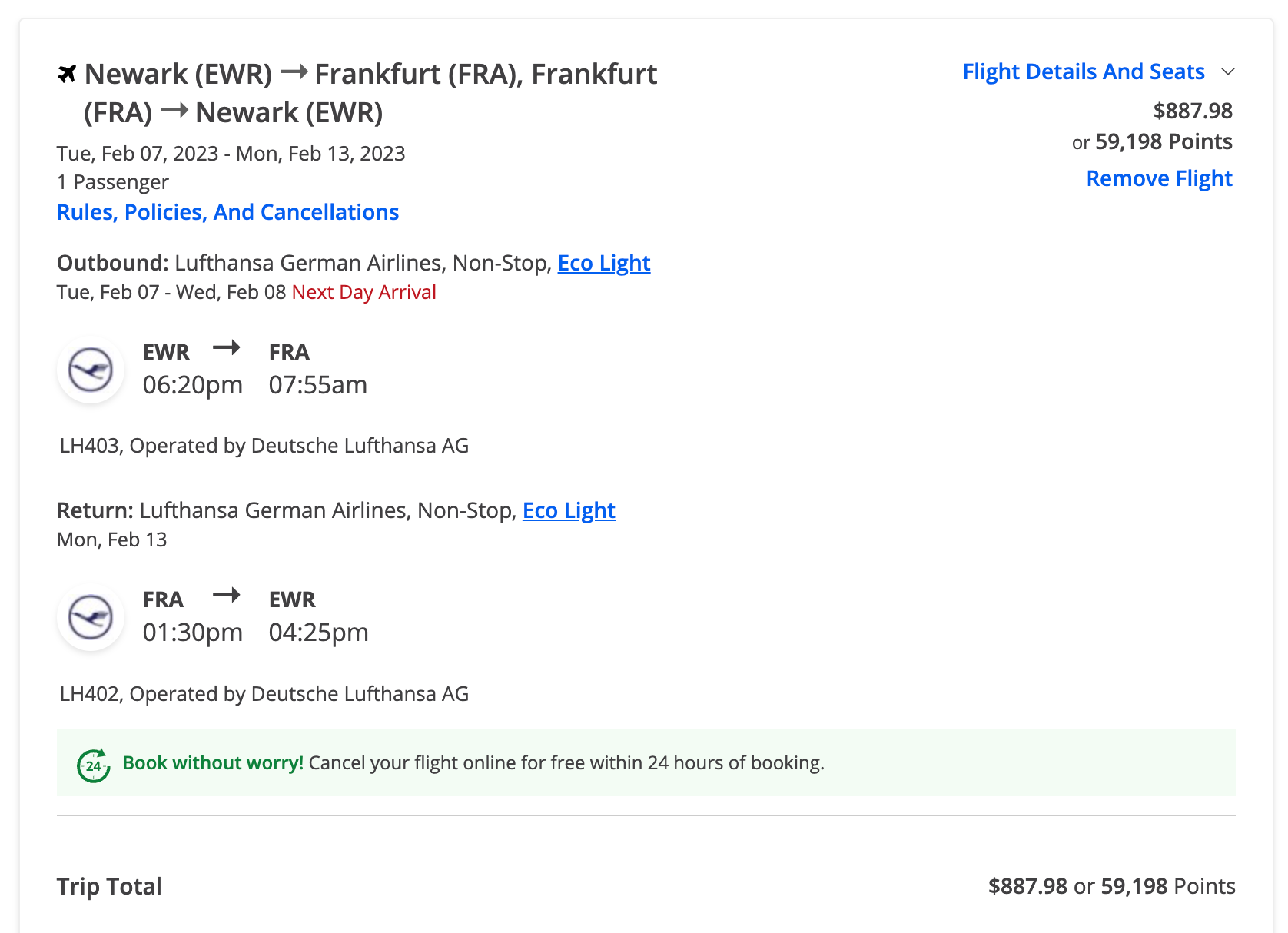Remove Flight from the trip
The image size is (1288, 933).
(x=1159, y=178)
